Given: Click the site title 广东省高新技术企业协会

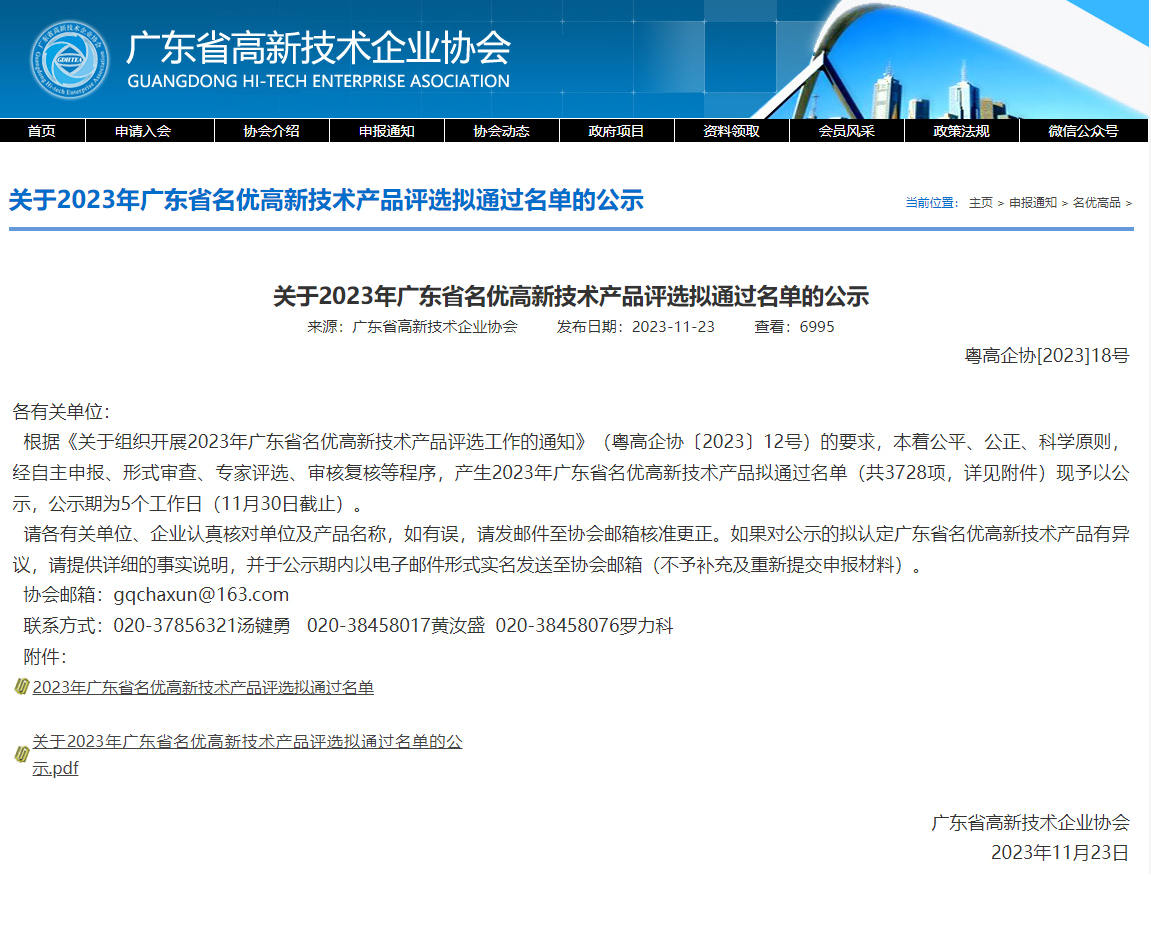Looking at the screenshot, I should 319,48.
